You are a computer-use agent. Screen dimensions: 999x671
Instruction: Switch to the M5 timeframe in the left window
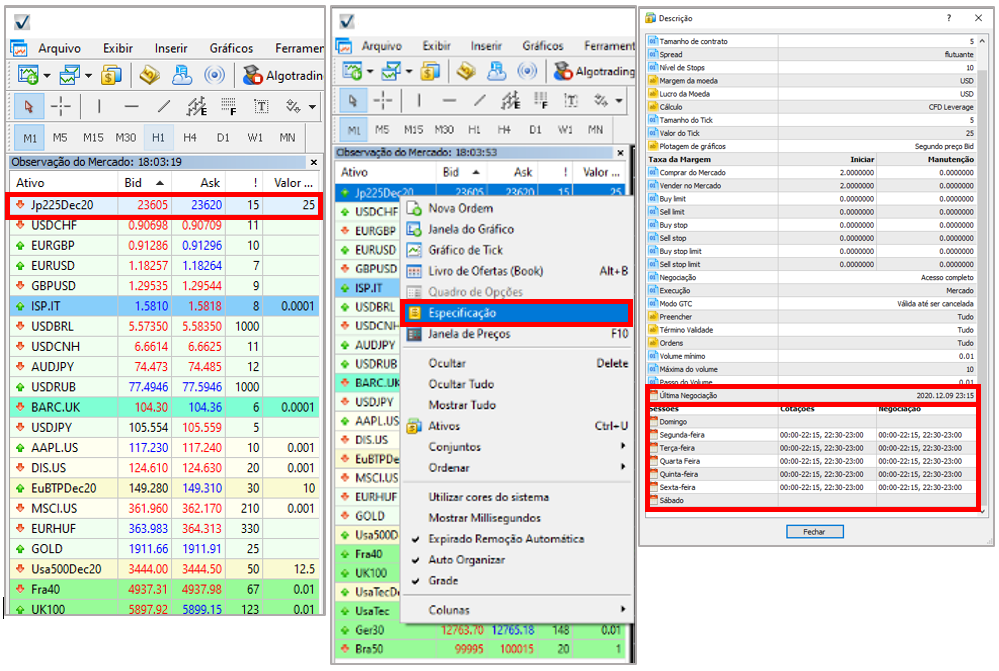(60, 137)
